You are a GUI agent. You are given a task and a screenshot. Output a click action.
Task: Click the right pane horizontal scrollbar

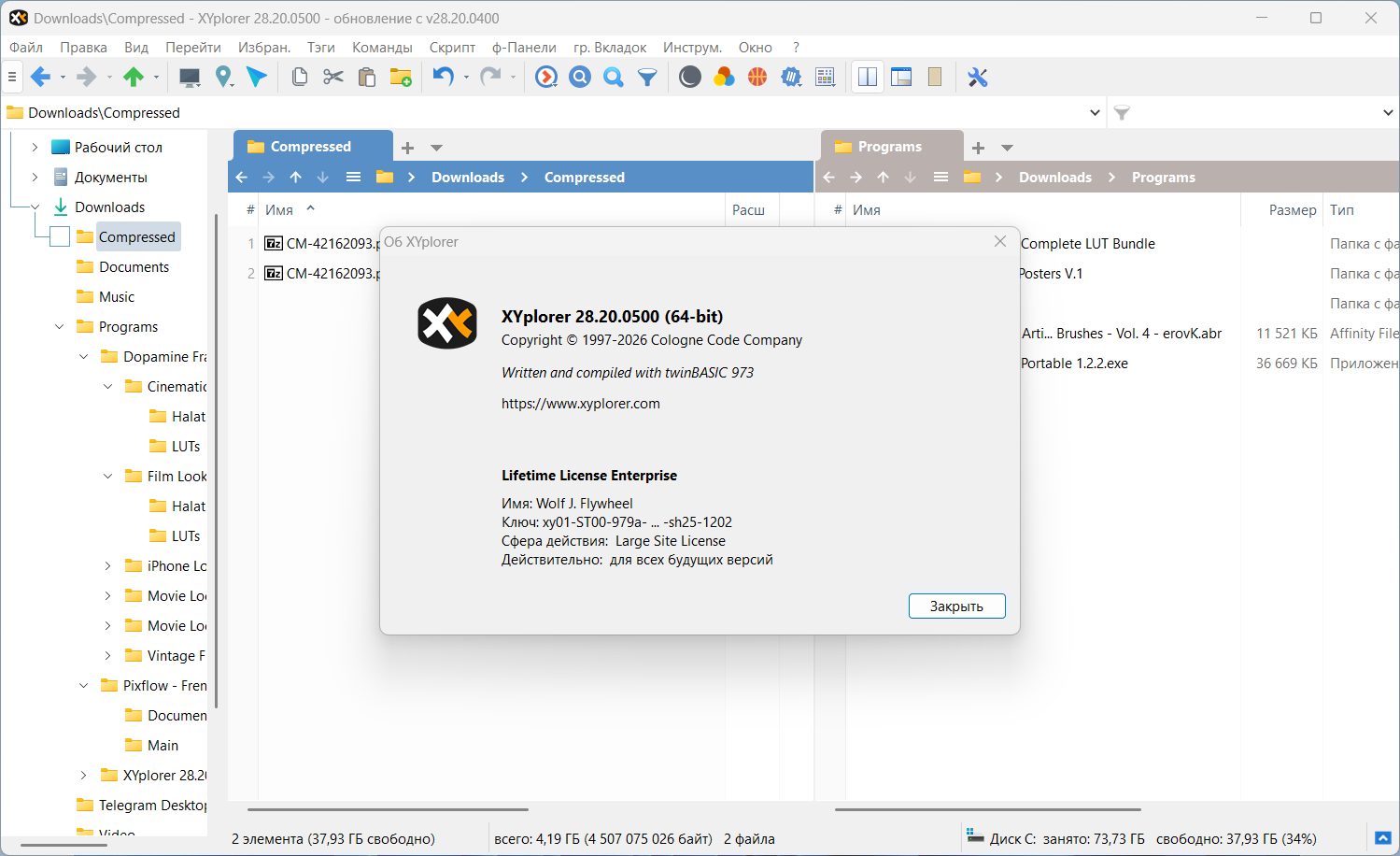[x=988, y=809]
